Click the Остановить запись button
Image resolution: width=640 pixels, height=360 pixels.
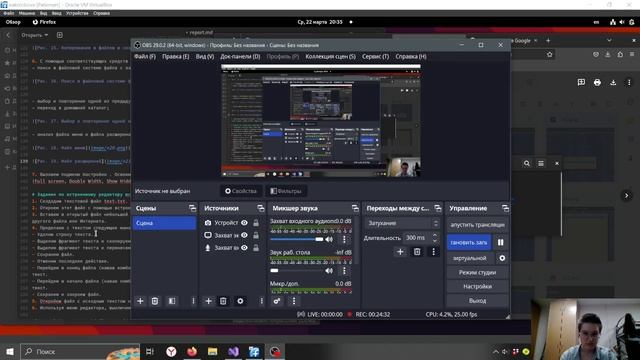[x=469, y=242]
